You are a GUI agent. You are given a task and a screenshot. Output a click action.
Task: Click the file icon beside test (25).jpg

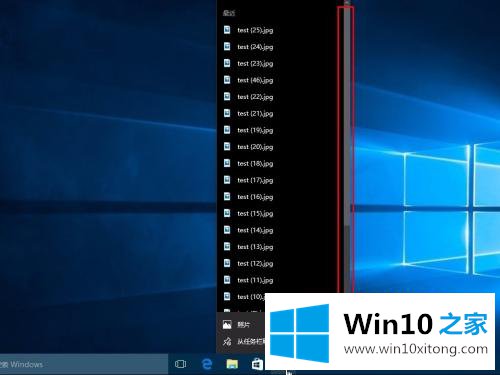pyautogui.click(x=227, y=30)
